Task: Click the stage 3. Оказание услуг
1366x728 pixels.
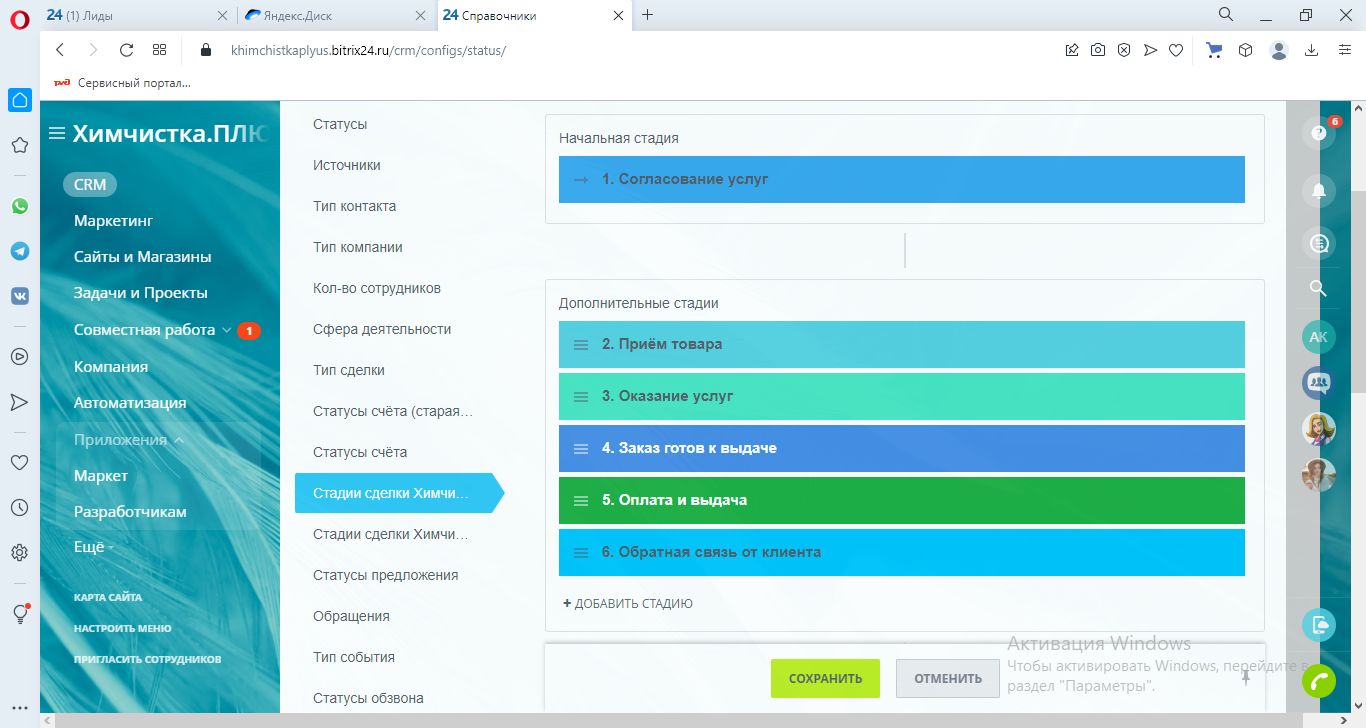Action: (x=902, y=396)
